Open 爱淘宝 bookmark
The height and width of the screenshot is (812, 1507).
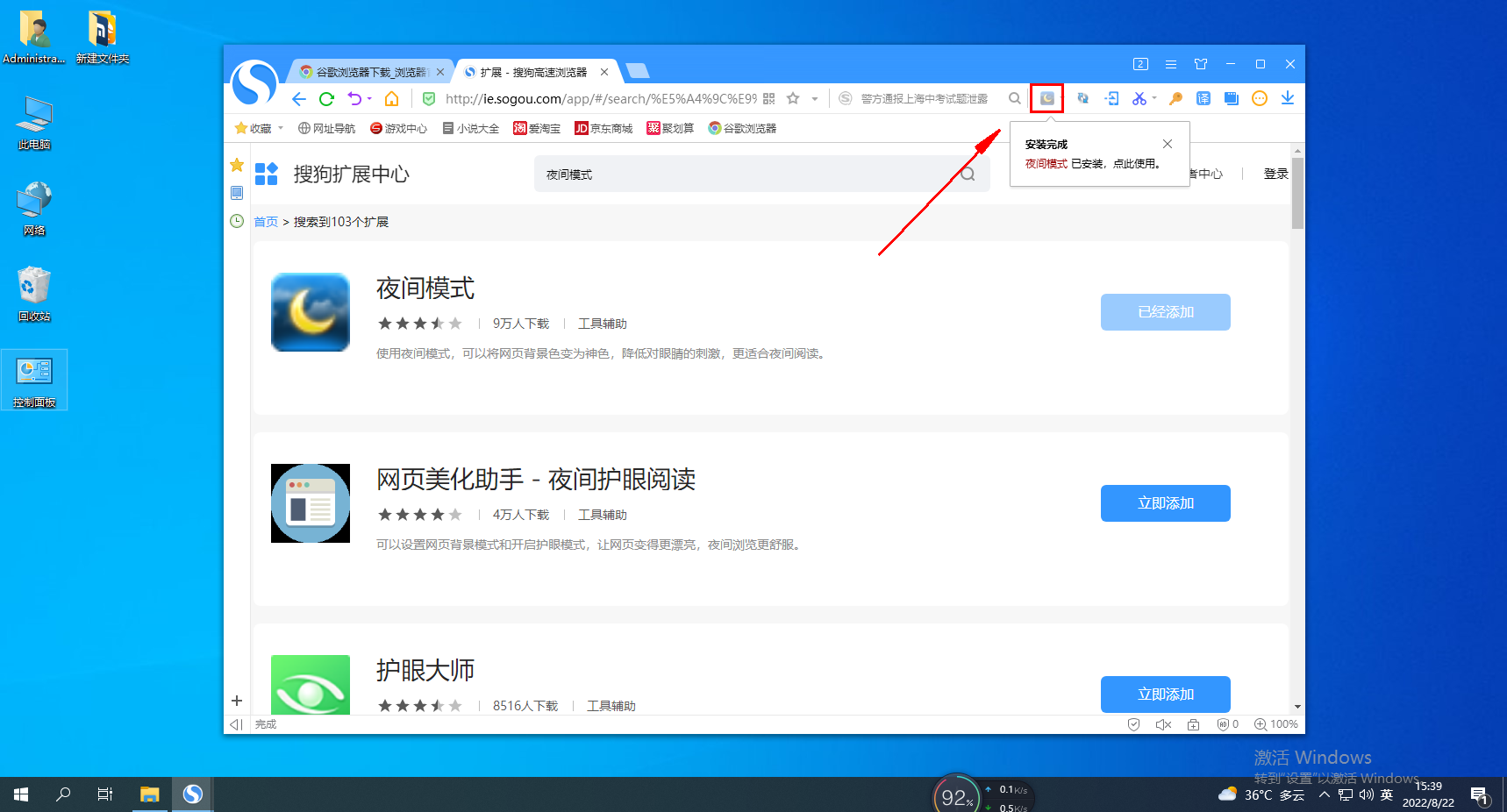point(537,128)
